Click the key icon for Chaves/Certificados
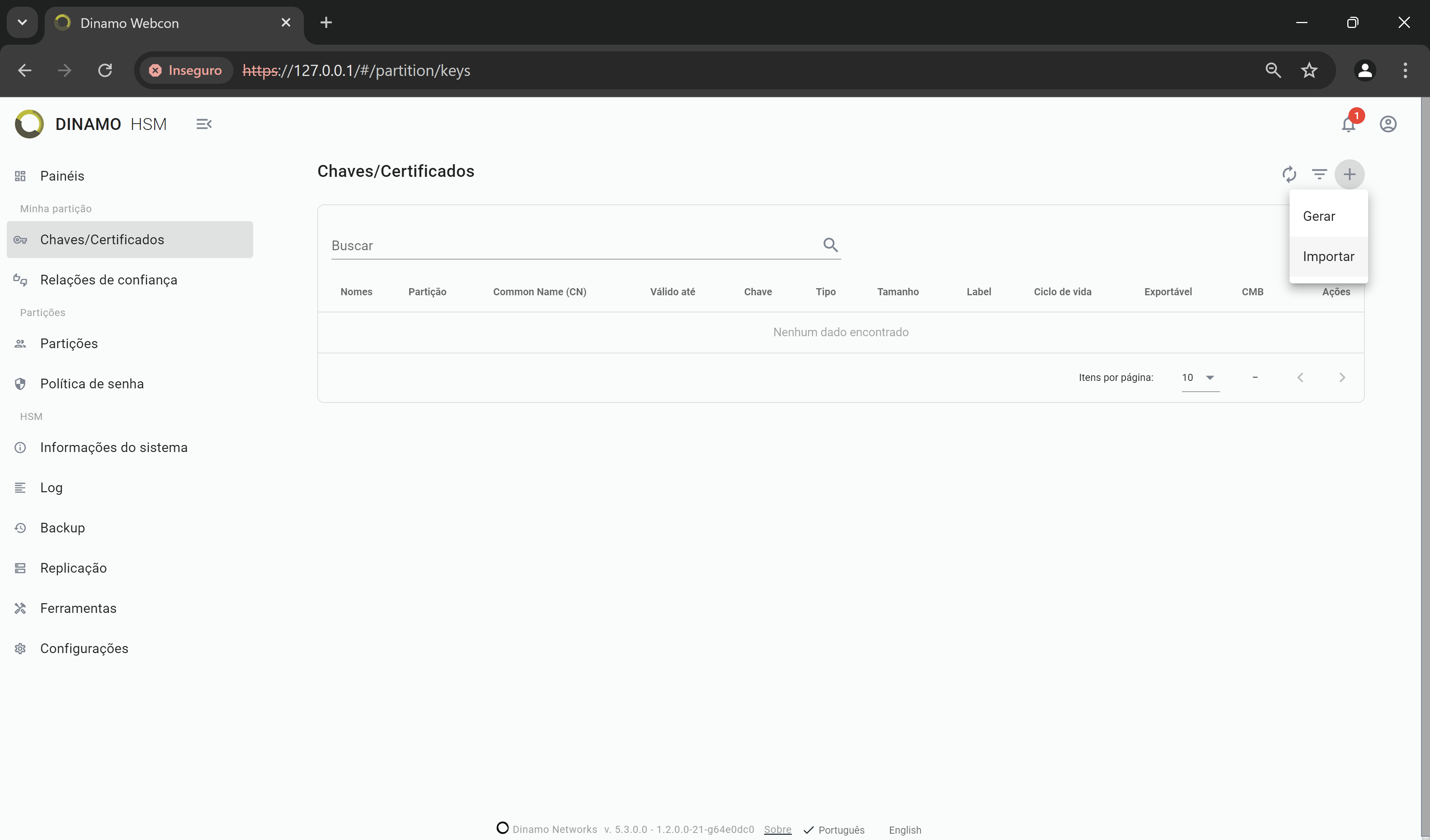 pos(20,239)
